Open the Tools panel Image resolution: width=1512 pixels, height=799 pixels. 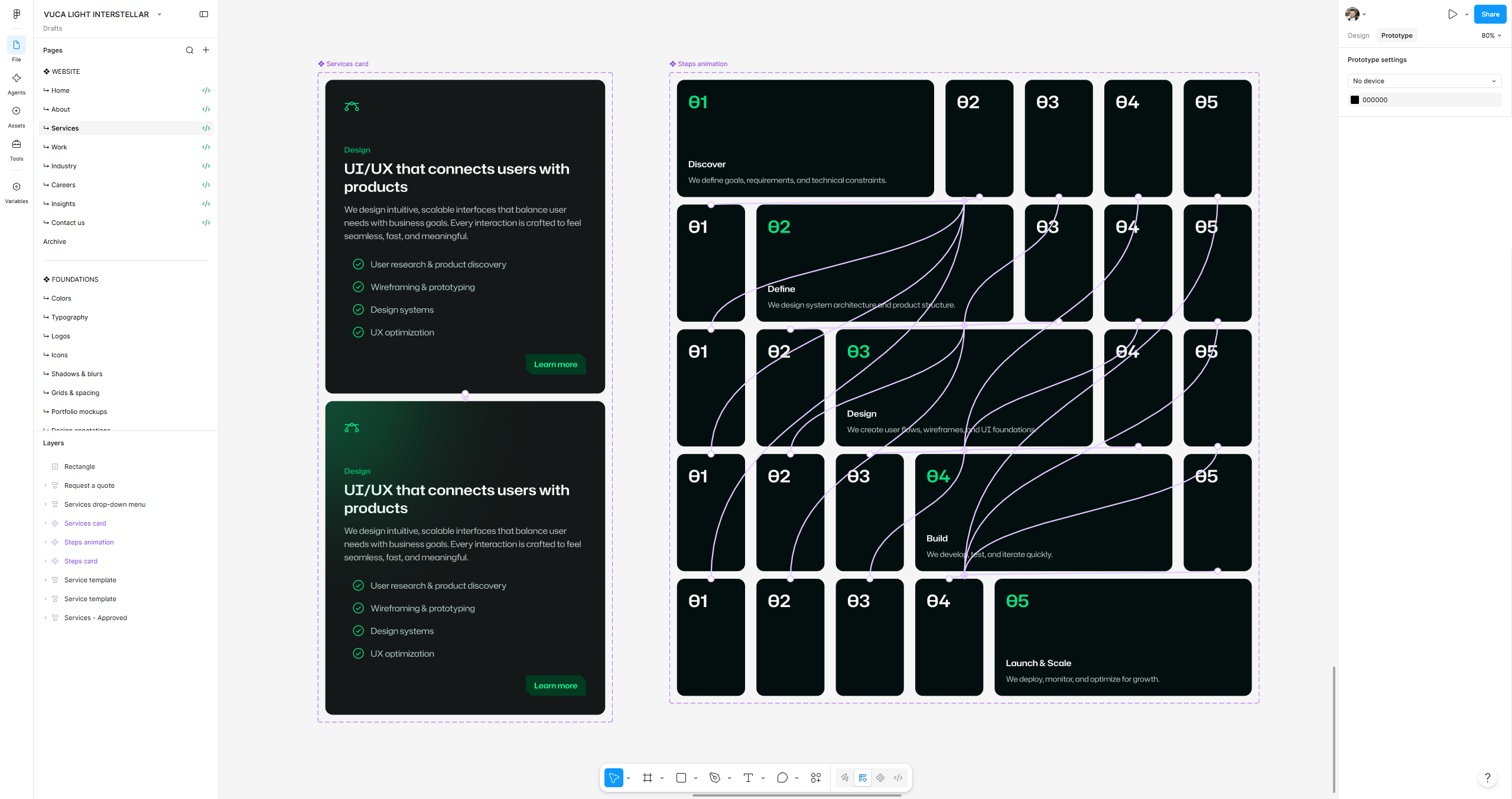(x=17, y=149)
